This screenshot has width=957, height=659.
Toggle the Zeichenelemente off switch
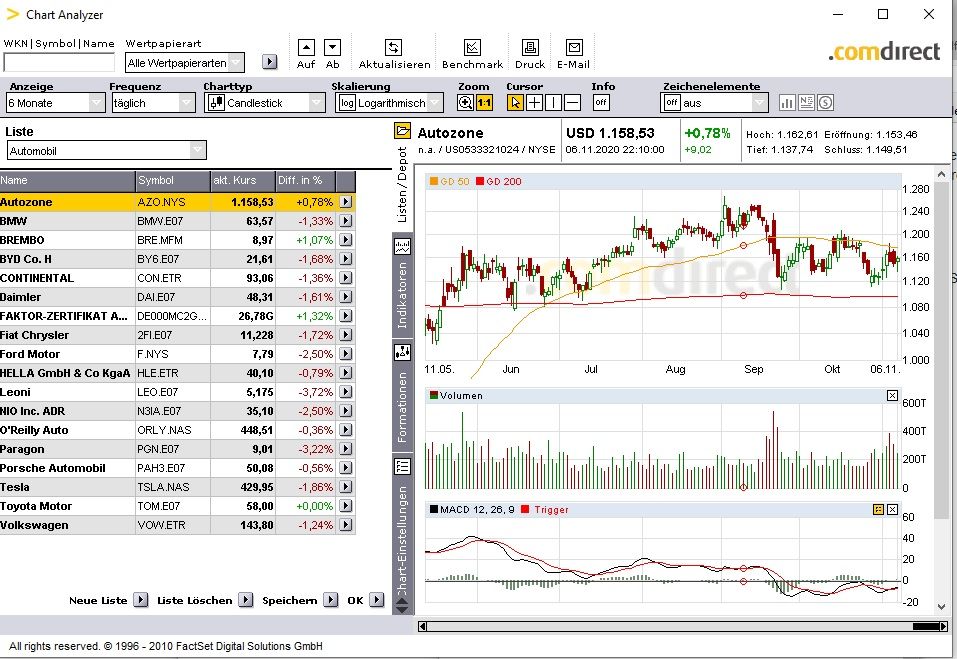pyautogui.click(x=672, y=103)
